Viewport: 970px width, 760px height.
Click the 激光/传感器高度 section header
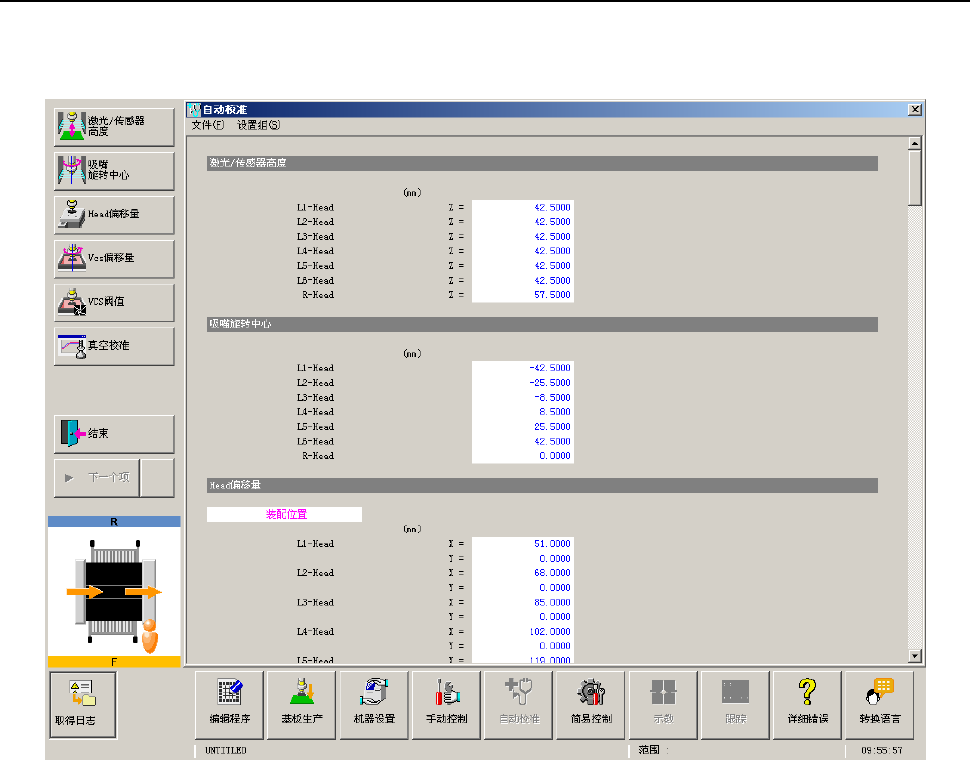[542, 163]
